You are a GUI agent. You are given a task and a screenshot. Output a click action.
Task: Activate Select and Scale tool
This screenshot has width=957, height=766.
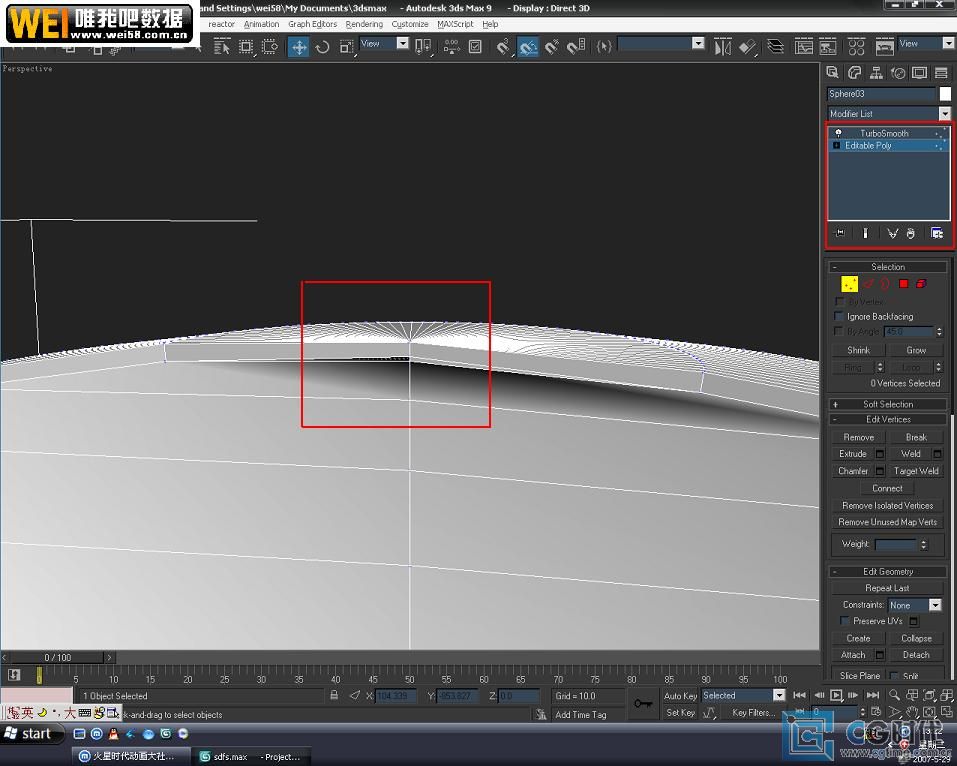pos(346,47)
